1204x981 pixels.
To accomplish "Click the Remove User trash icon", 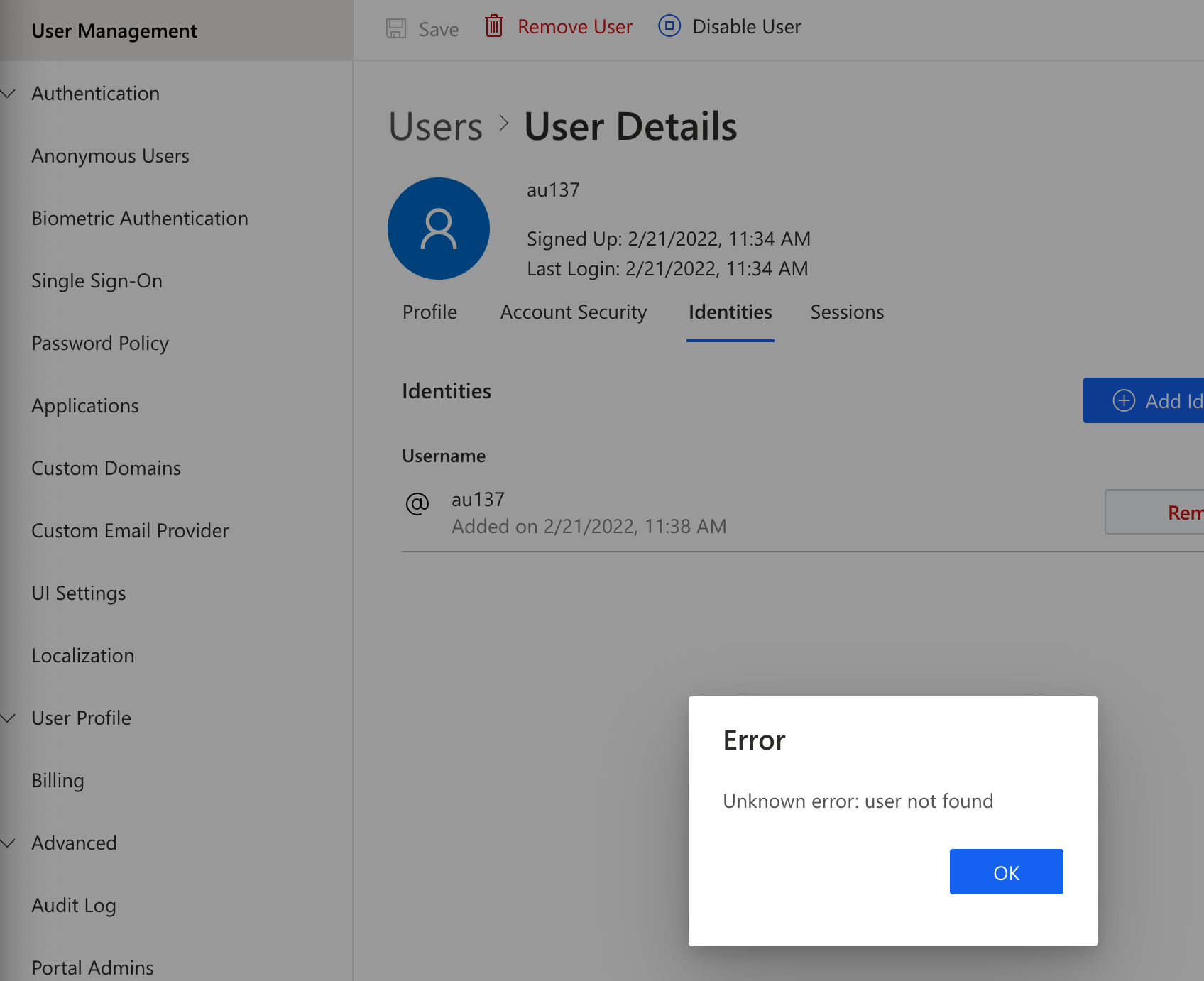I will (x=494, y=26).
